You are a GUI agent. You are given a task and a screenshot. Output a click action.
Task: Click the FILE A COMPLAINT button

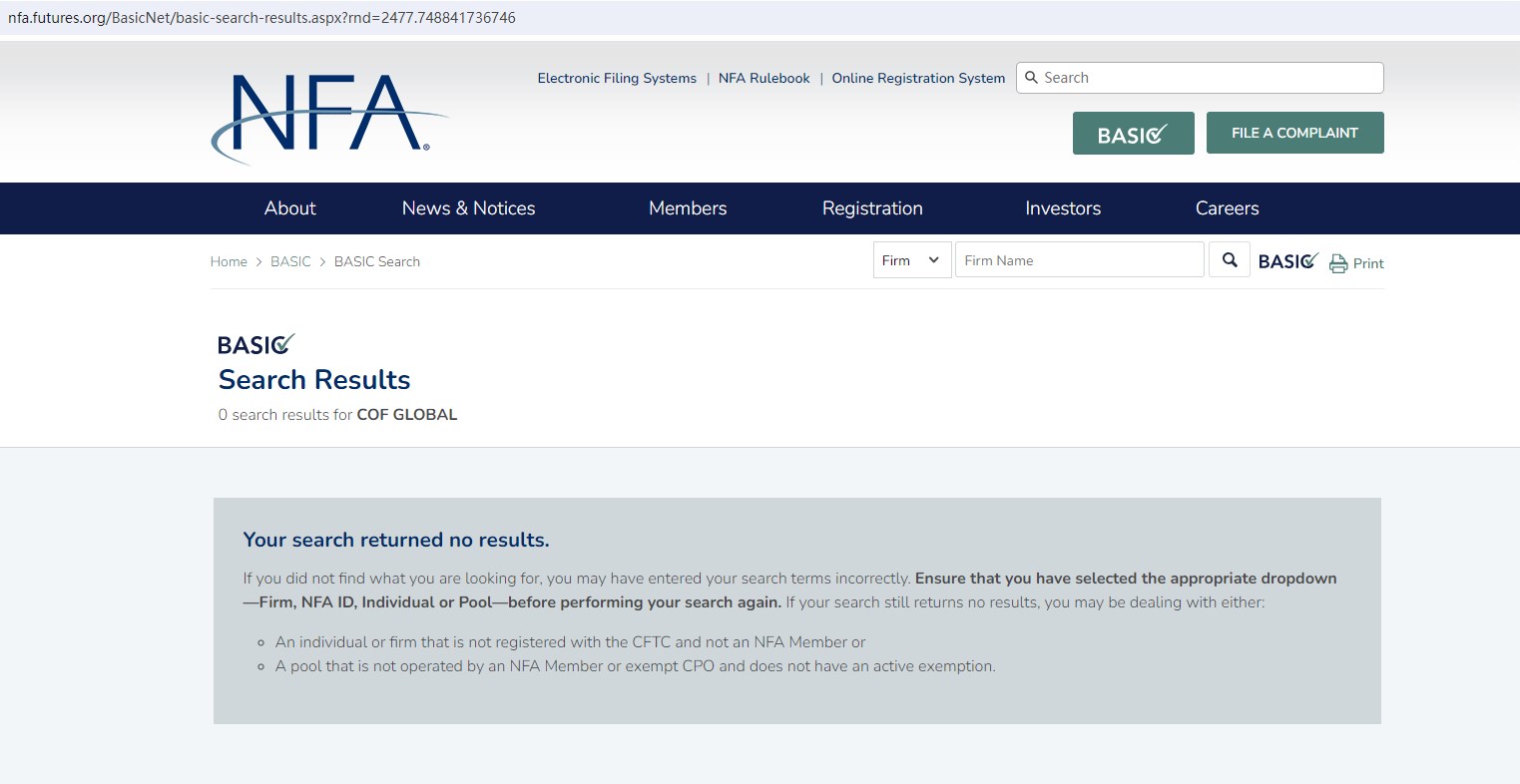coord(1294,133)
